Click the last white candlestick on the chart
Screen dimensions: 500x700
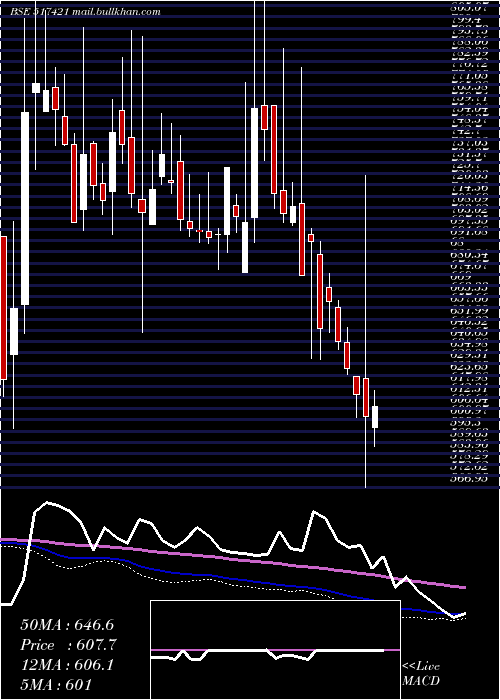[375, 417]
